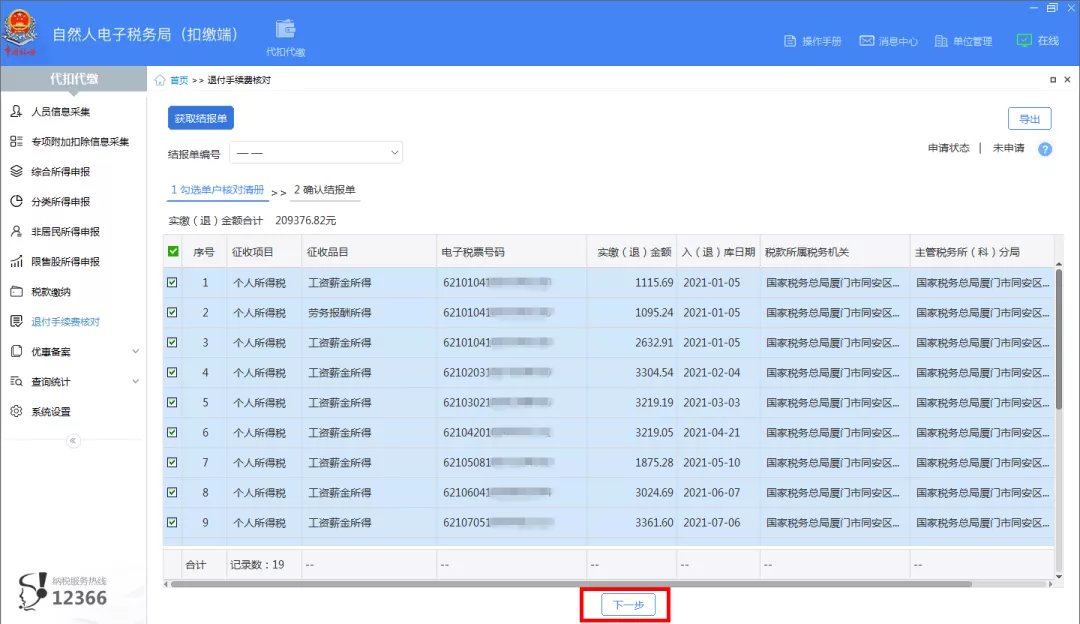1080x624 pixels.
Task: Check the 在线 status icon
Action: pyautogui.click(x=1035, y=41)
